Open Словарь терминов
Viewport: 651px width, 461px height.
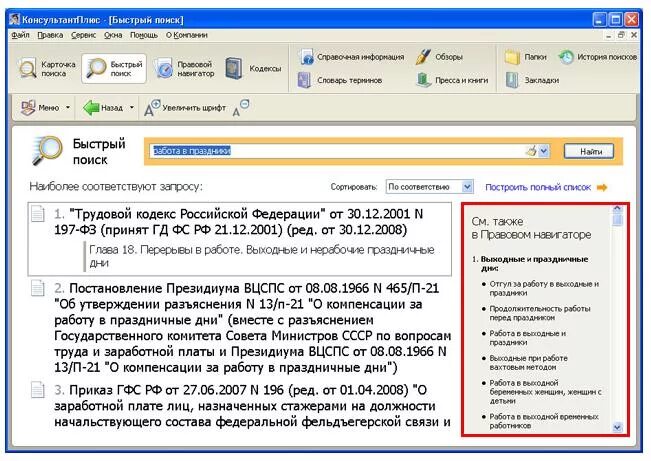click(340, 80)
